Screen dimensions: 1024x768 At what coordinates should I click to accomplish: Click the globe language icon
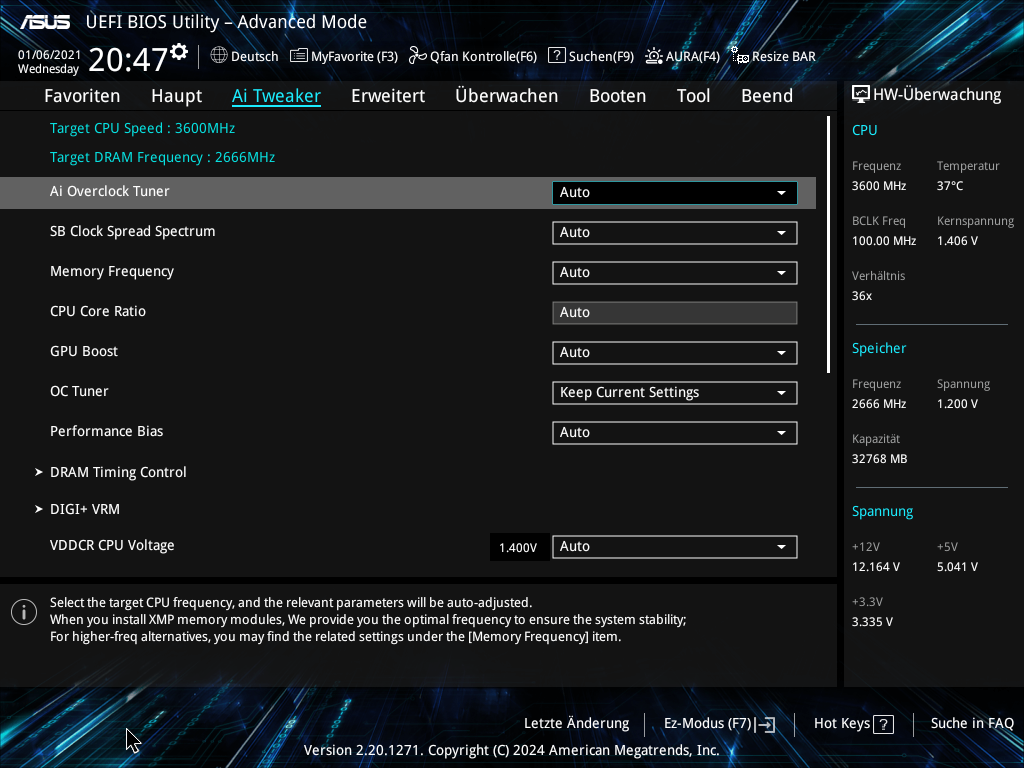coord(219,56)
